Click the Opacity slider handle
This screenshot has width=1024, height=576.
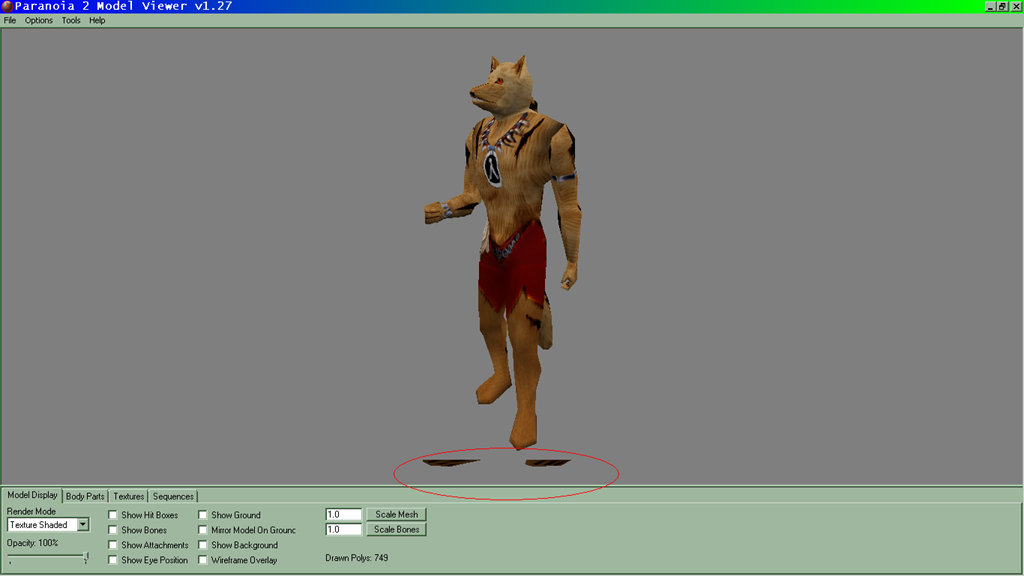point(86,558)
